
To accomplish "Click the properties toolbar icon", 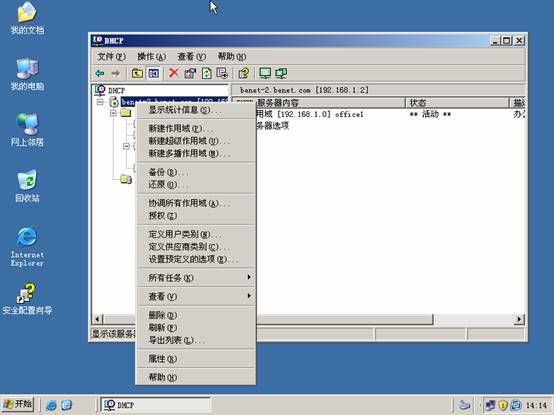I will pyautogui.click(x=190, y=73).
